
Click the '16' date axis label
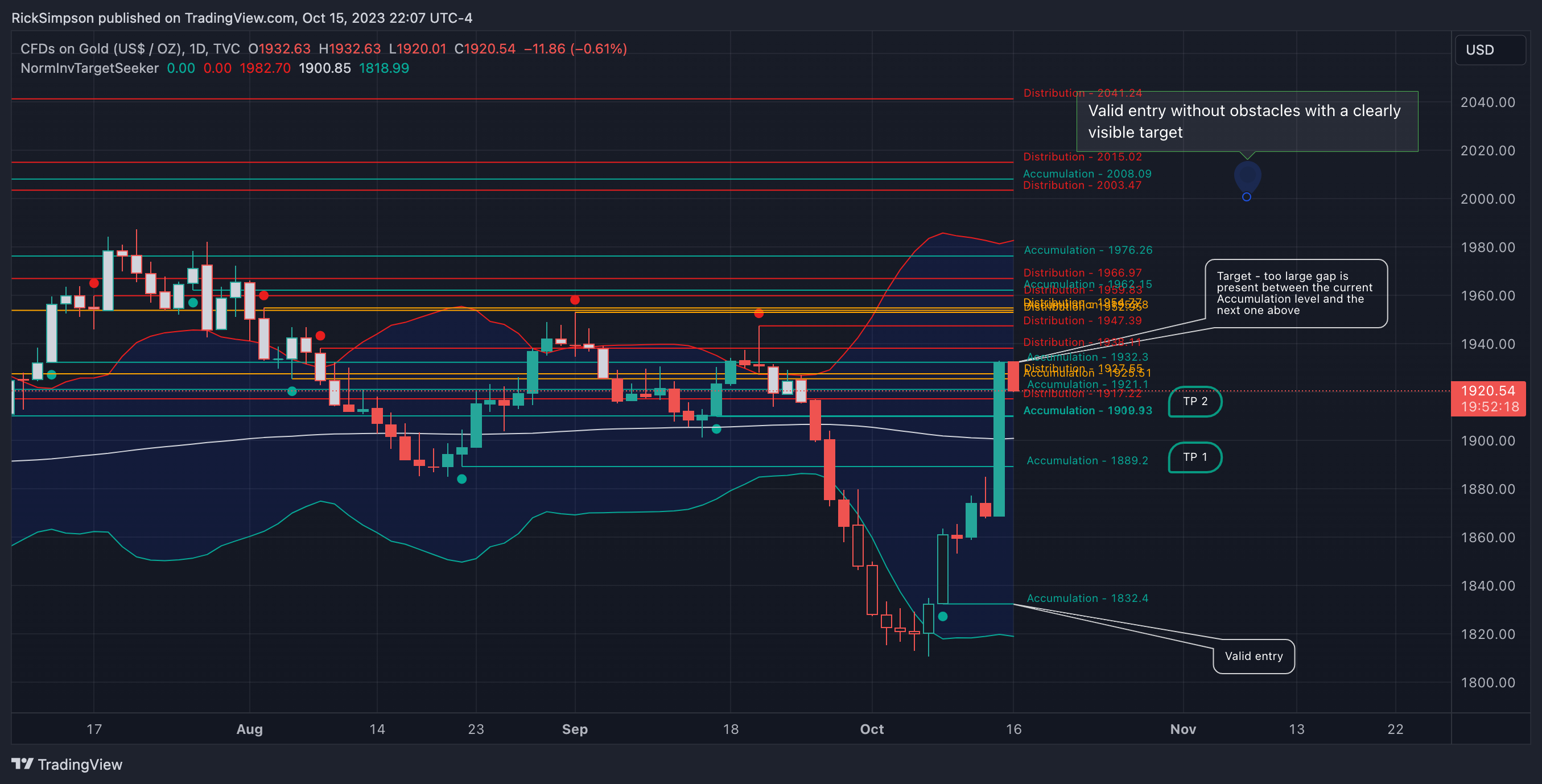point(1013,729)
